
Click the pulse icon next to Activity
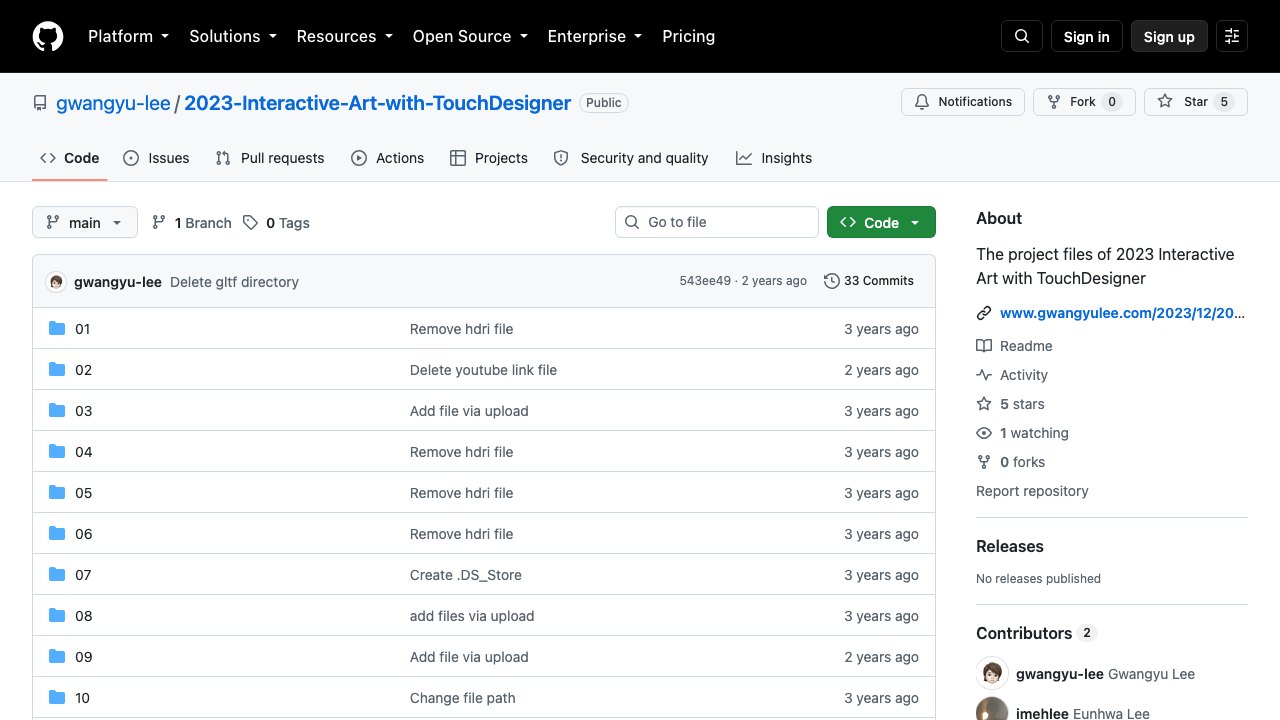984,375
